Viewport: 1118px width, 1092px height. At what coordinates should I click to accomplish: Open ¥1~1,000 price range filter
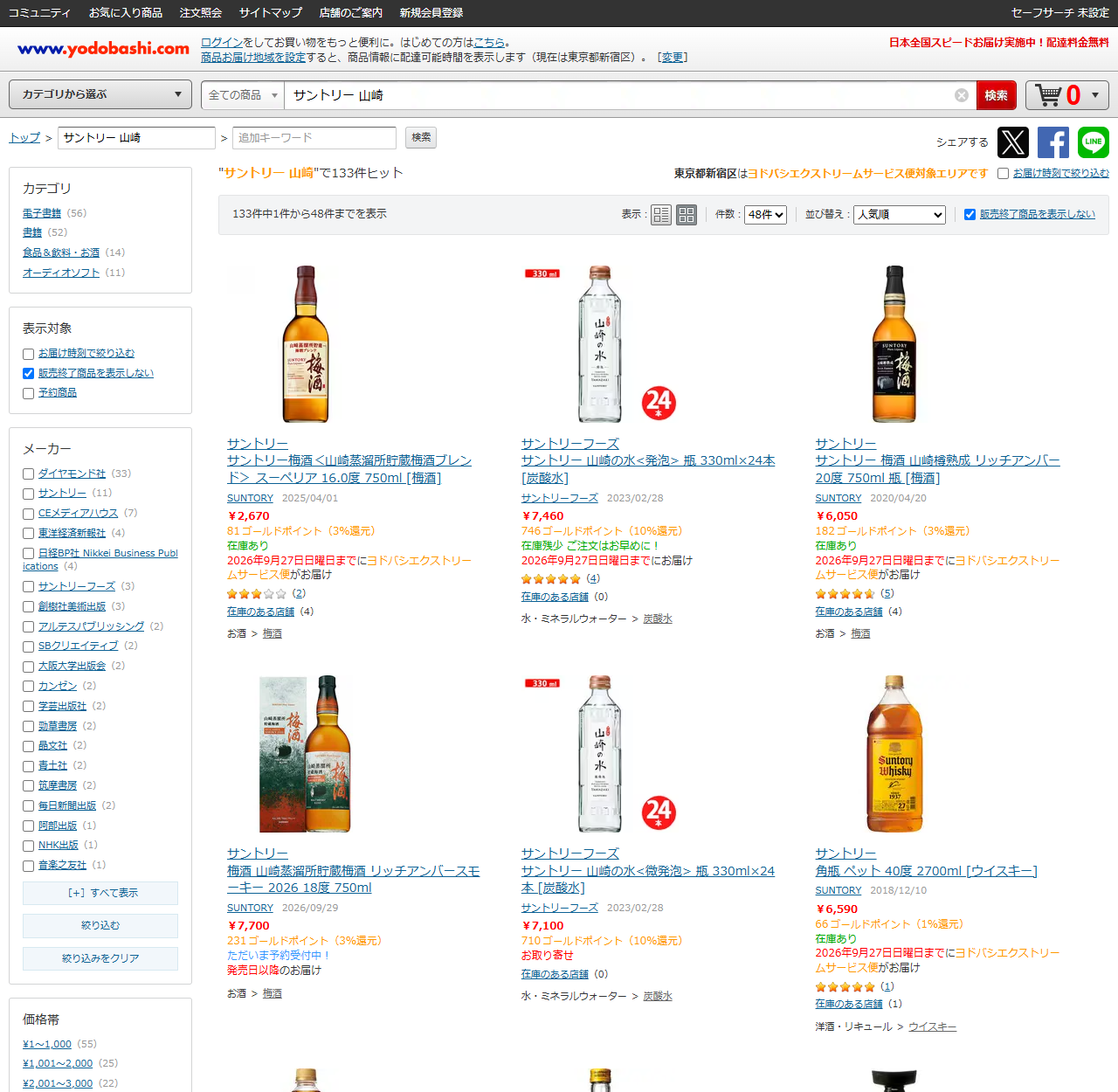[47, 1044]
